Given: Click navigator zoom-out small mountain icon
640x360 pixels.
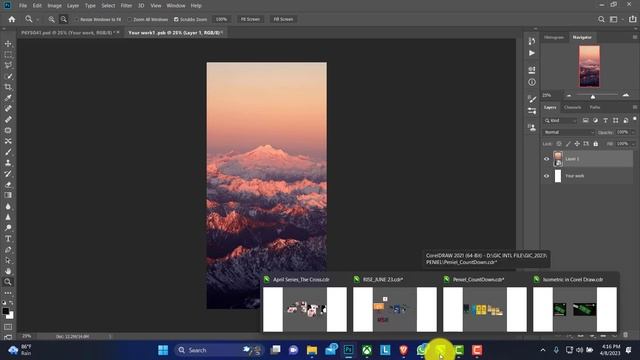Looking at the screenshot, I should (569, 96).
